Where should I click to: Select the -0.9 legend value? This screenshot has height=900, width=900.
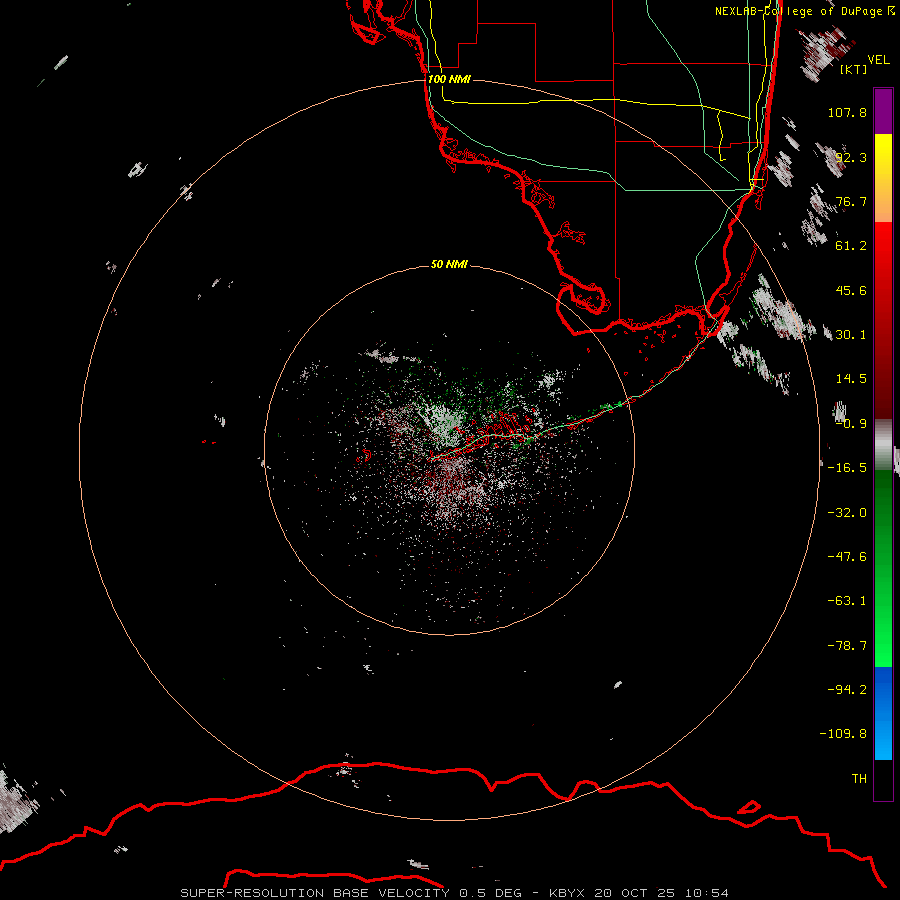click(851, 424)
